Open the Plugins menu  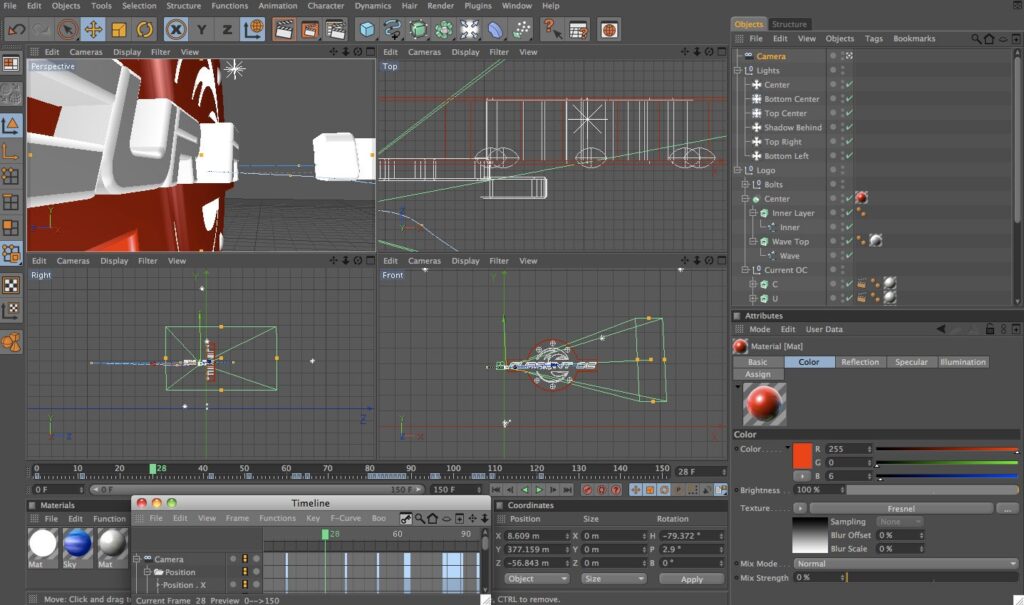tap(478, 6)
